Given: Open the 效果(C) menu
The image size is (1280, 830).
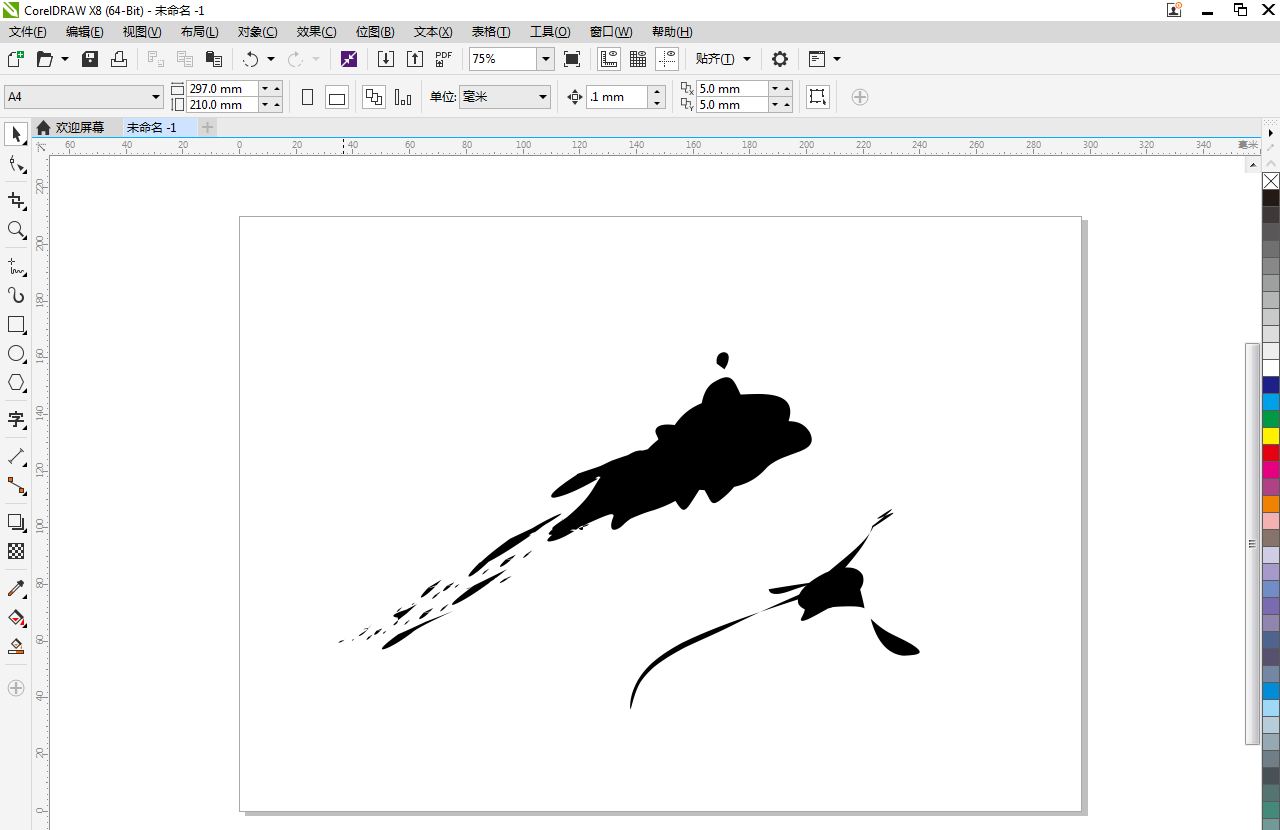Looking at the screenshot, I should coord(316,32).
